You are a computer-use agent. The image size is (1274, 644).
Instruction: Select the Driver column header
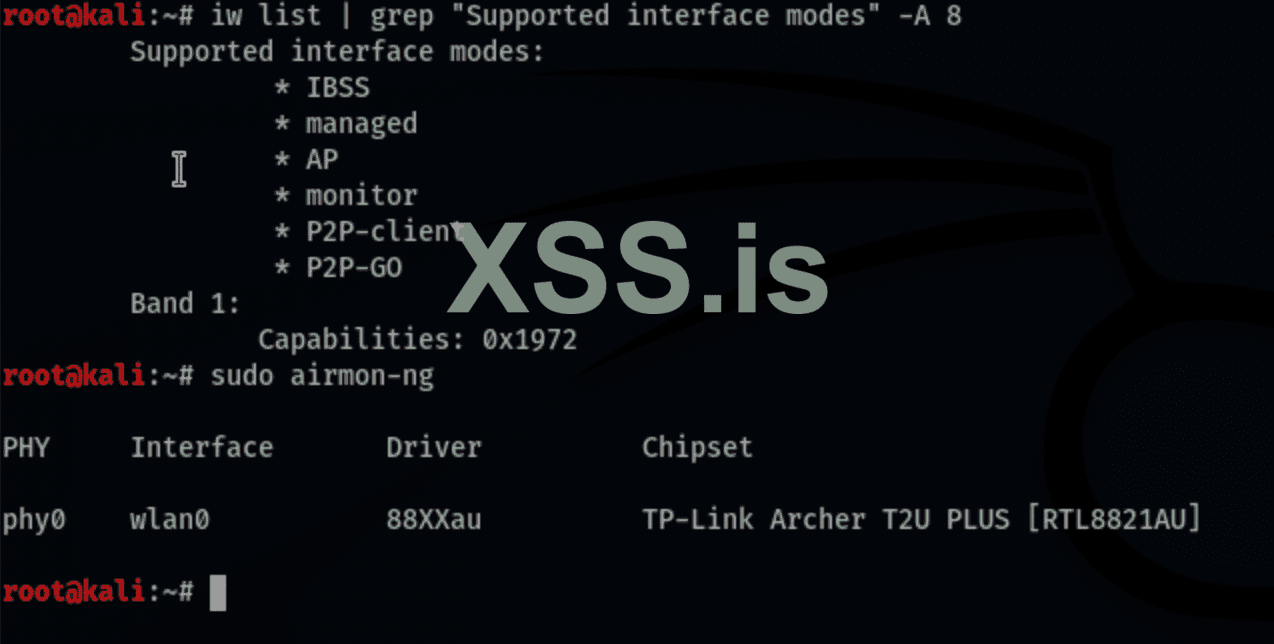(433, 447)
